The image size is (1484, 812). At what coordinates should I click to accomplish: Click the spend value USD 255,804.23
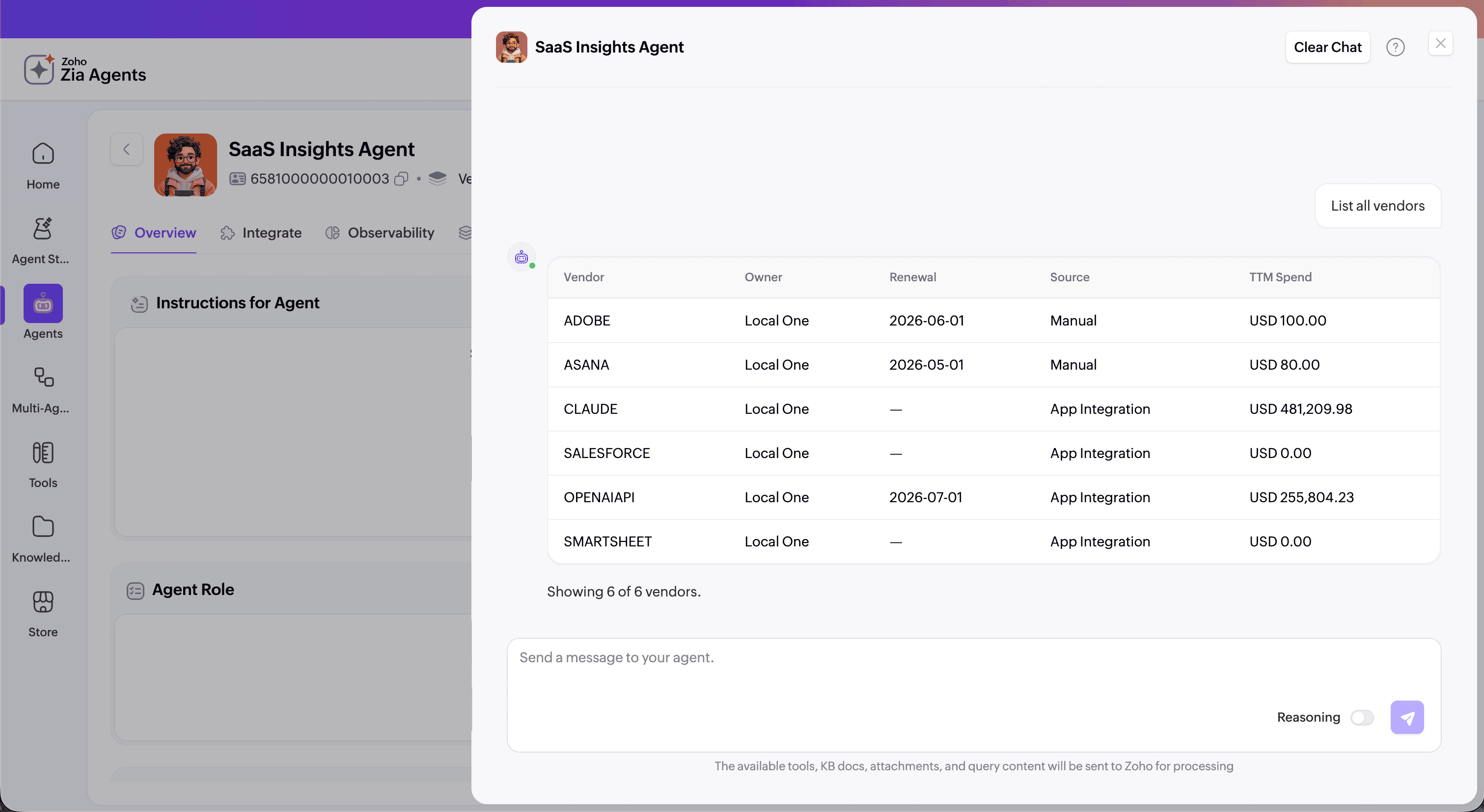pos(1301,498)
